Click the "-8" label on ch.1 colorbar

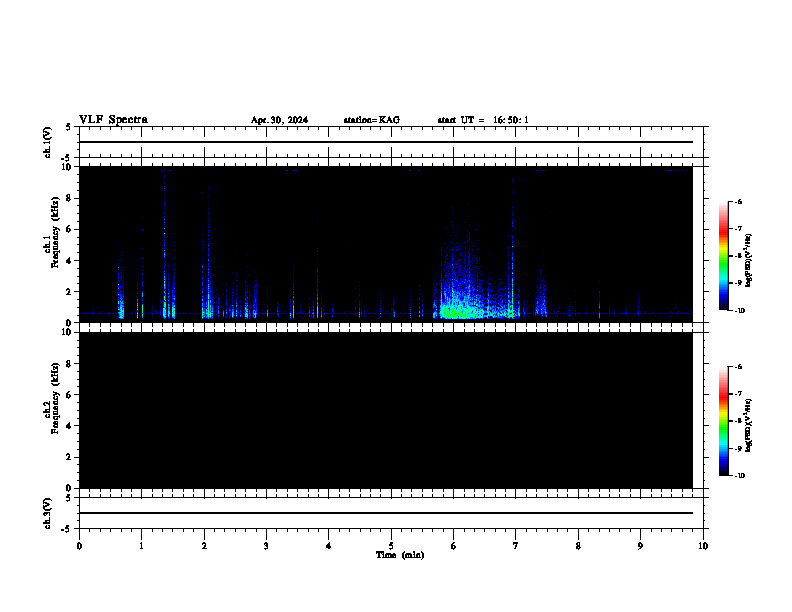pos(738,256)
